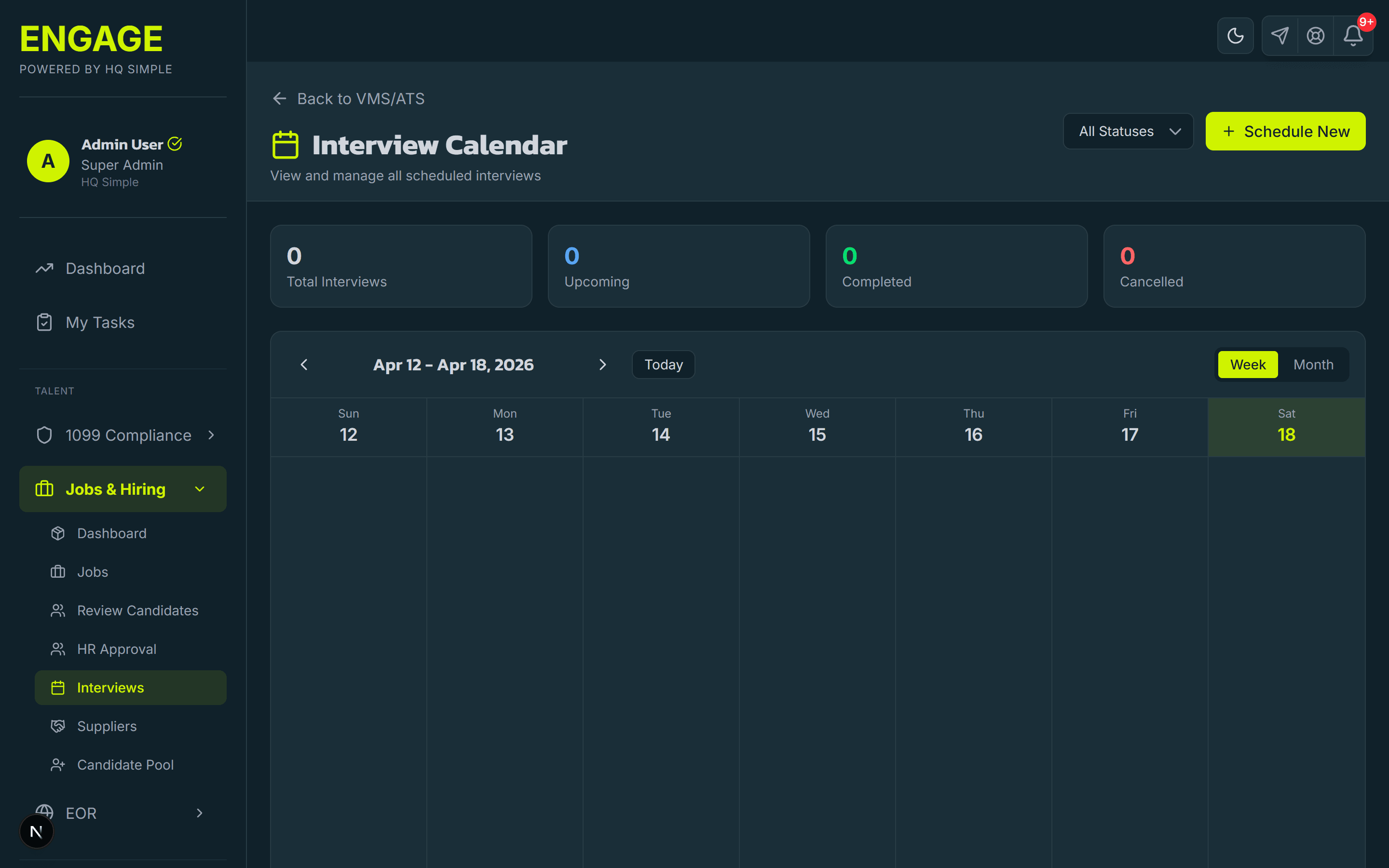Select the Sun 12 day header

[x=348, y=427]
